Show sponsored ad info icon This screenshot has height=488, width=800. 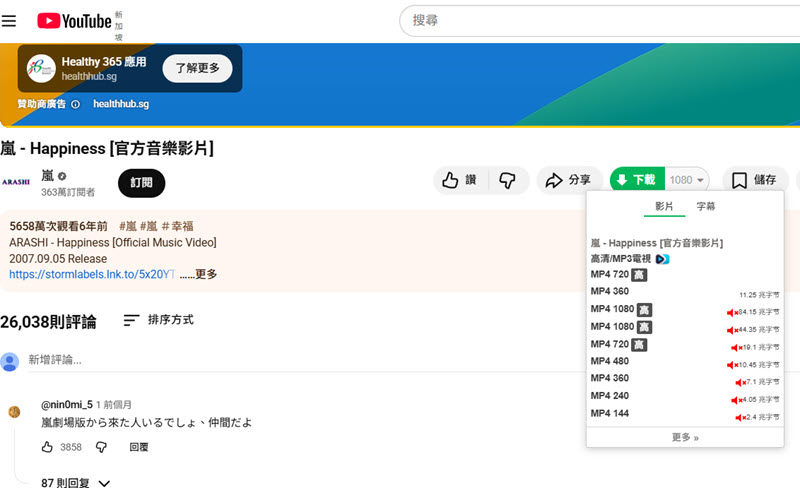(76, 104)
